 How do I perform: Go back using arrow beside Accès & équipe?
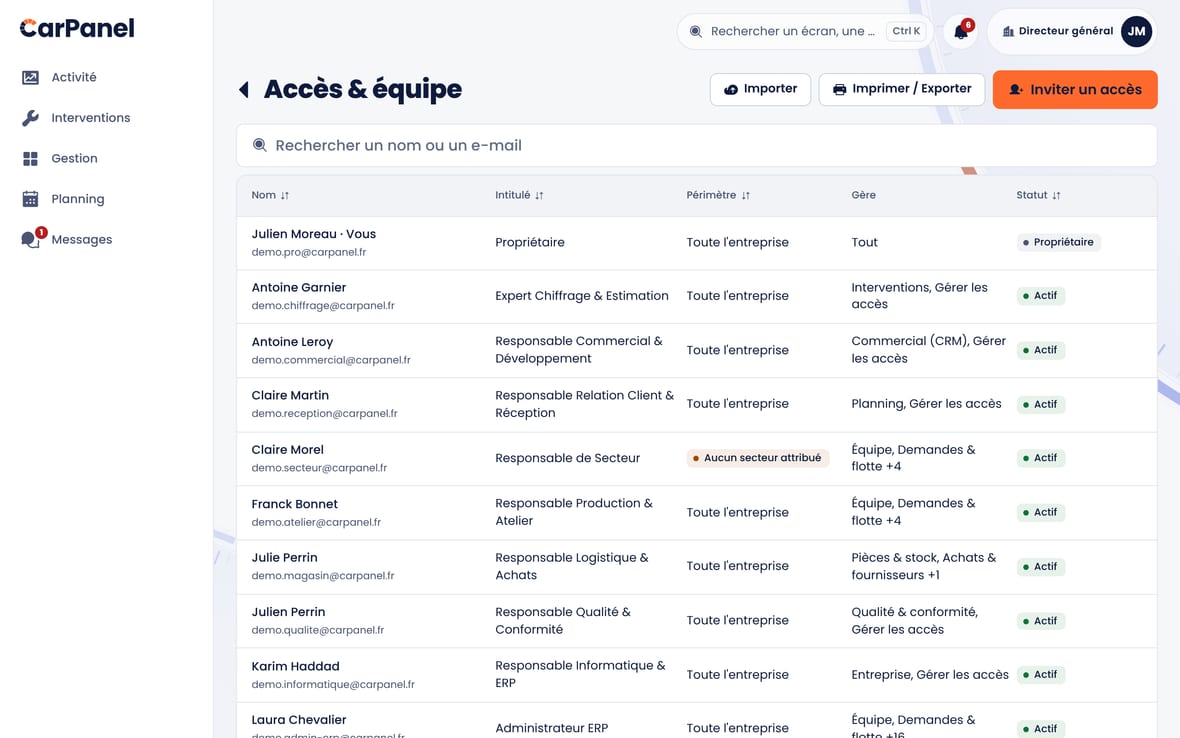point(244,90)
